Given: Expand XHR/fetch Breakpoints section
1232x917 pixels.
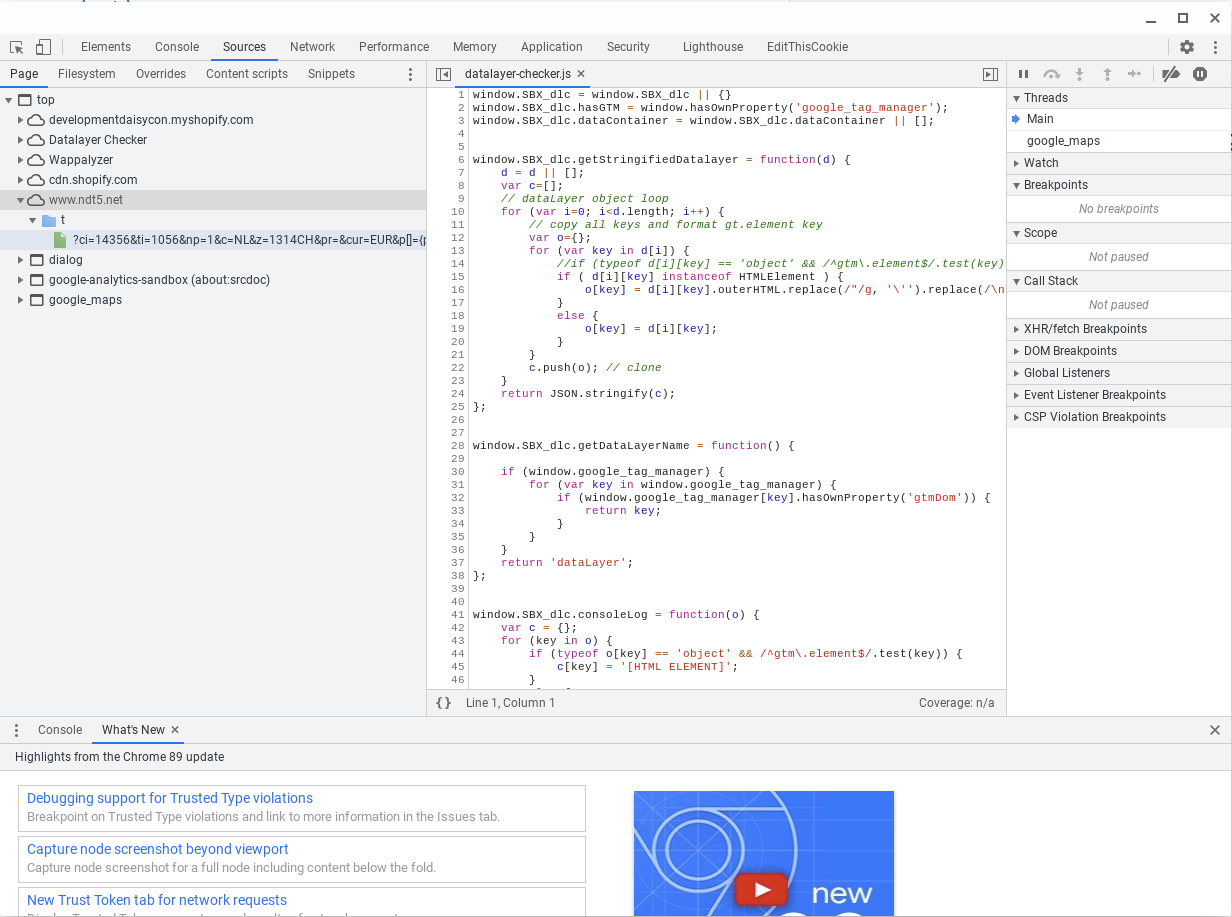Looking at the screenshot, I should tap(1084, 329).
